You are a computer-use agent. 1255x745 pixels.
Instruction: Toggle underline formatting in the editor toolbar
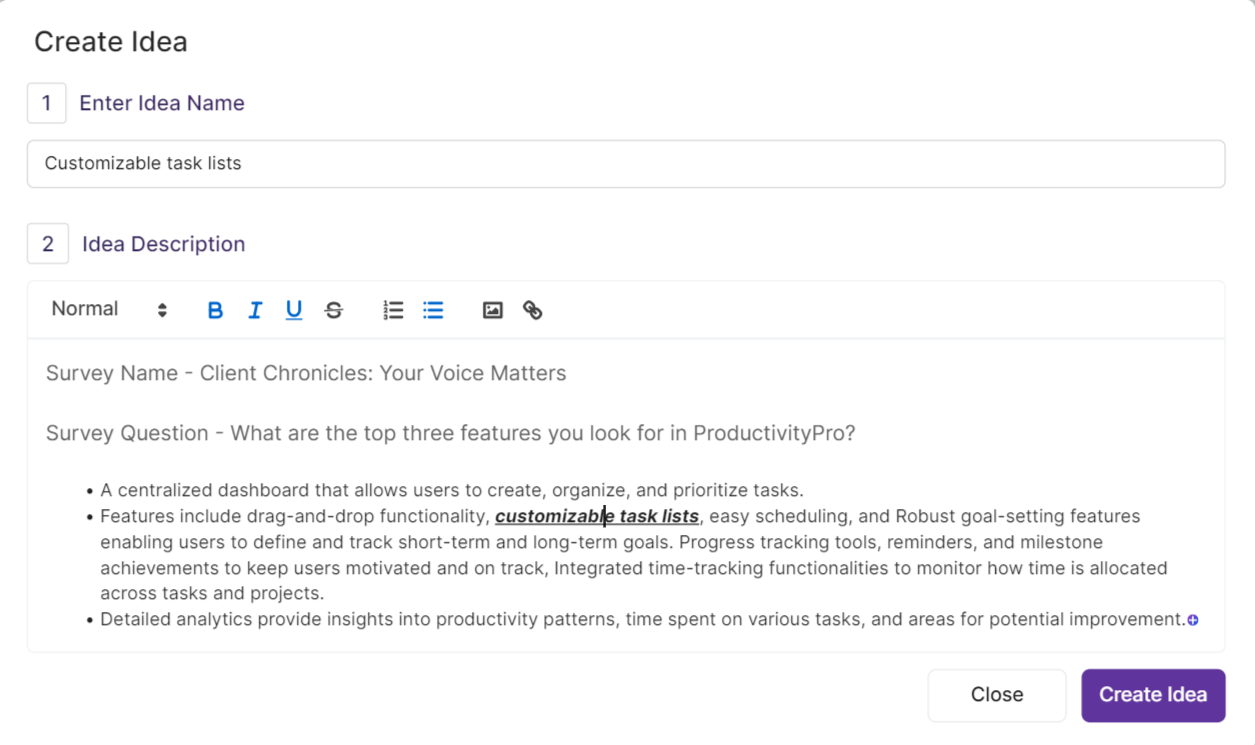[x=294, y=310]
